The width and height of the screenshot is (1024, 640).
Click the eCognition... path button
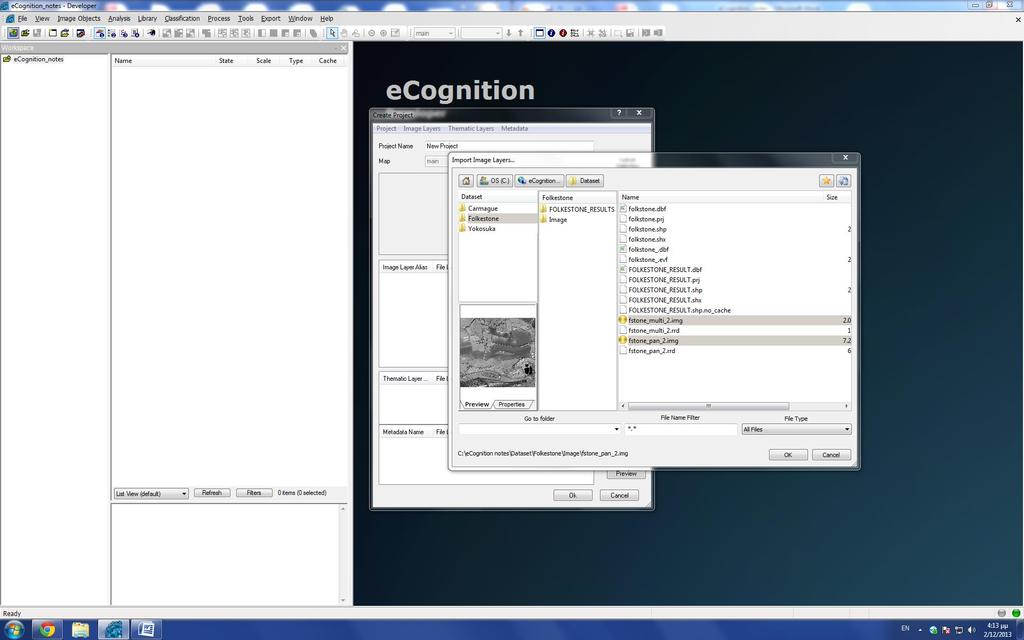(x=539, y=181)
